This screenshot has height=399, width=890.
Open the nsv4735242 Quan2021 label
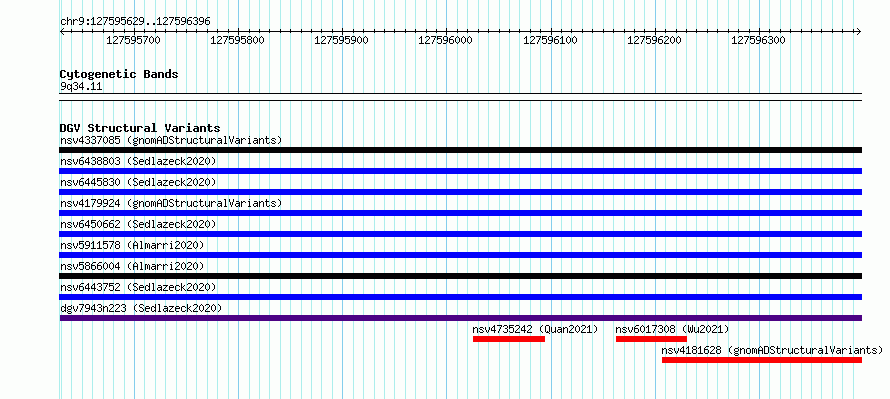(x=535, y=329)
